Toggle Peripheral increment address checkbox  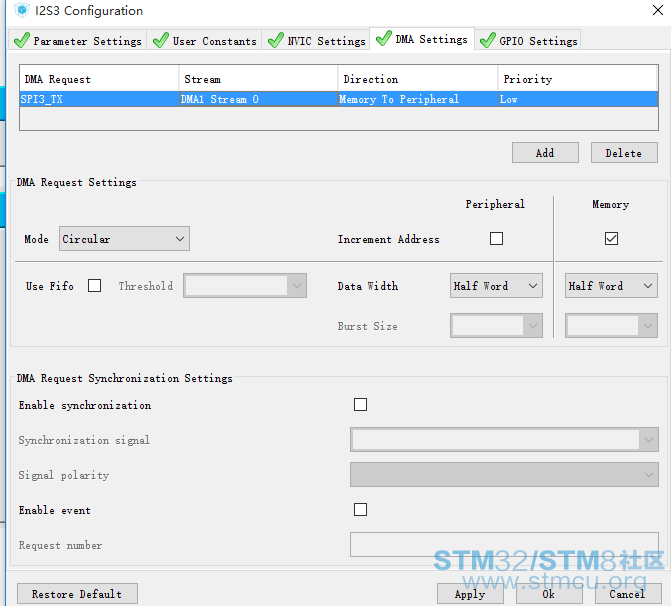496,238
